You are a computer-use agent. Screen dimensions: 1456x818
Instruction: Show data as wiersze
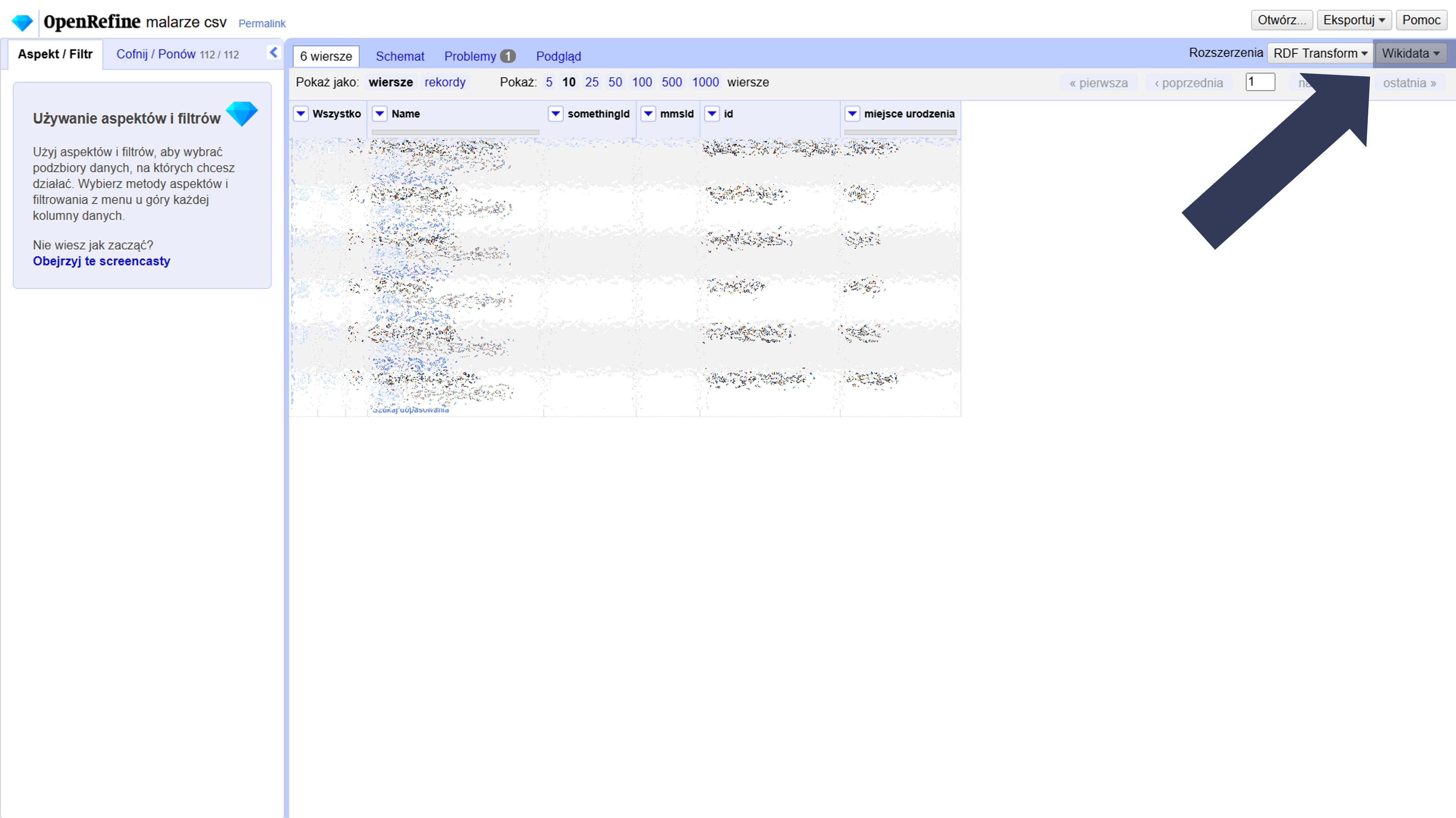pyautogui.click(x=390, y=82)
